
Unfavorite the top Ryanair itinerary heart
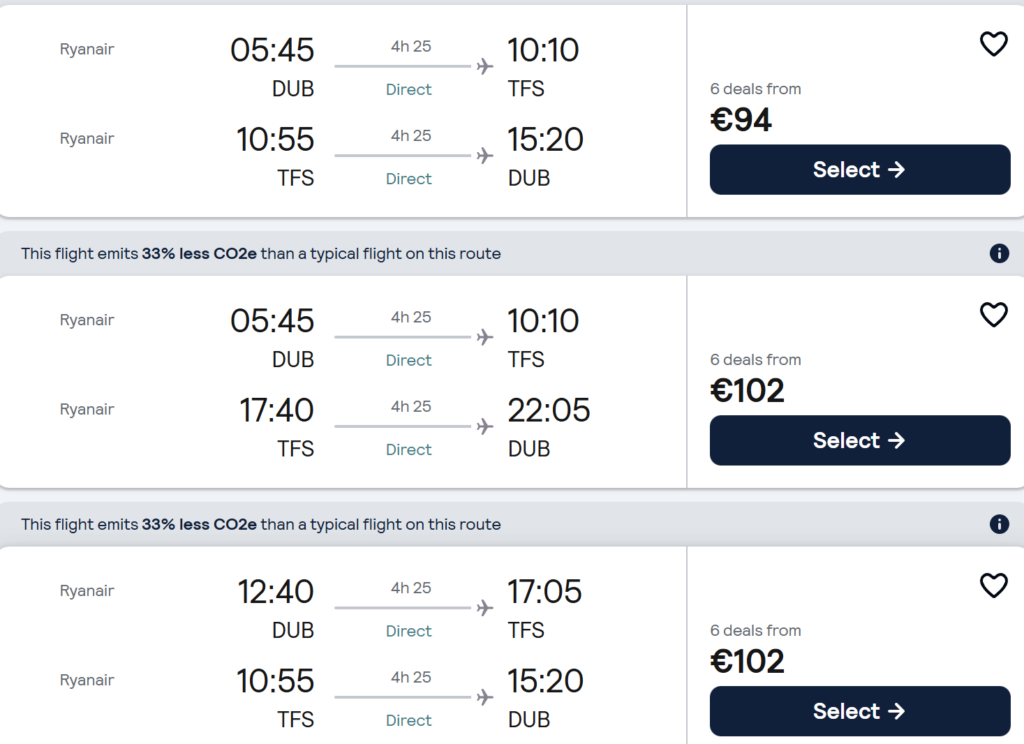coord(993,44)
